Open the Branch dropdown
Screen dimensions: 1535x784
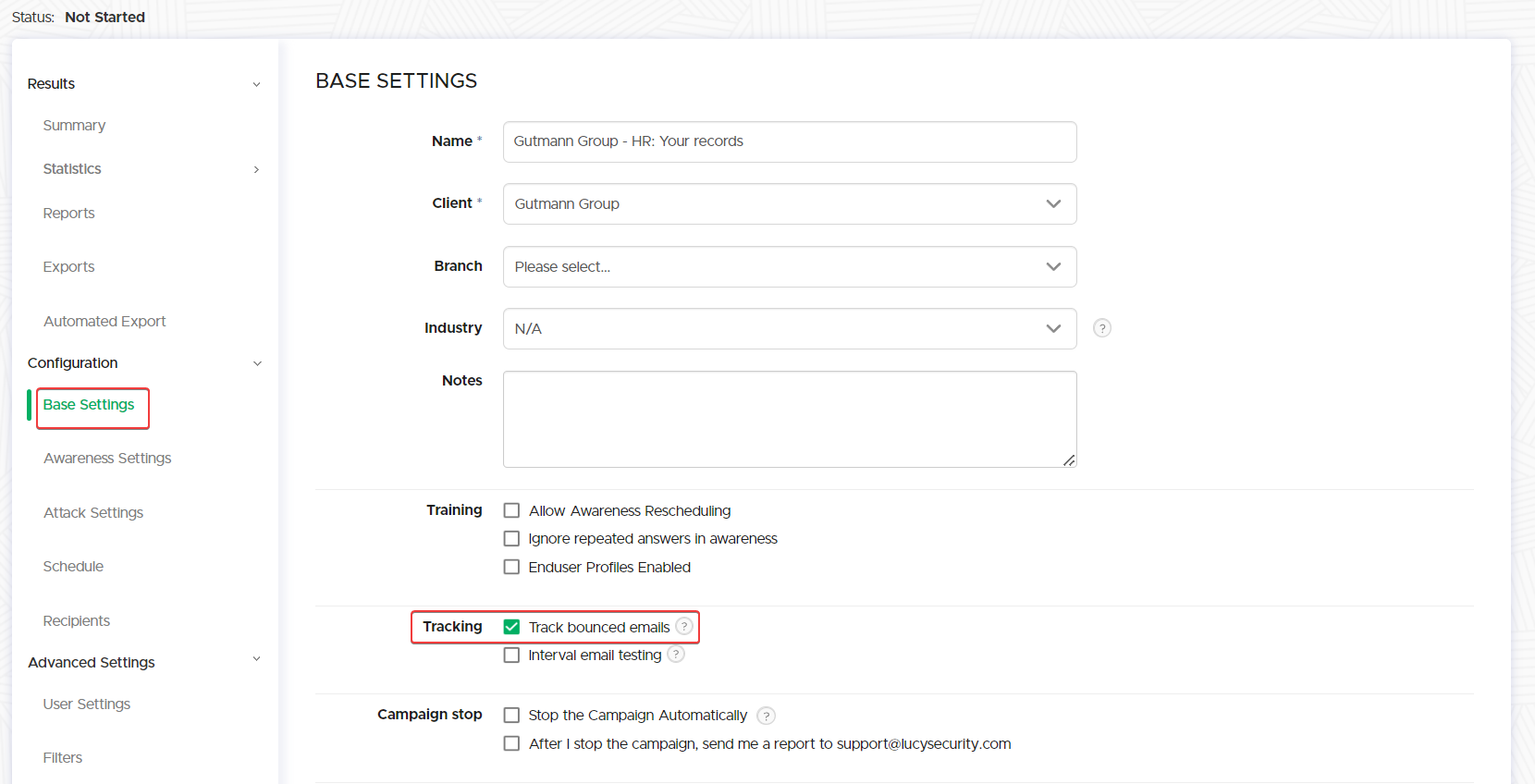[789, 267]
